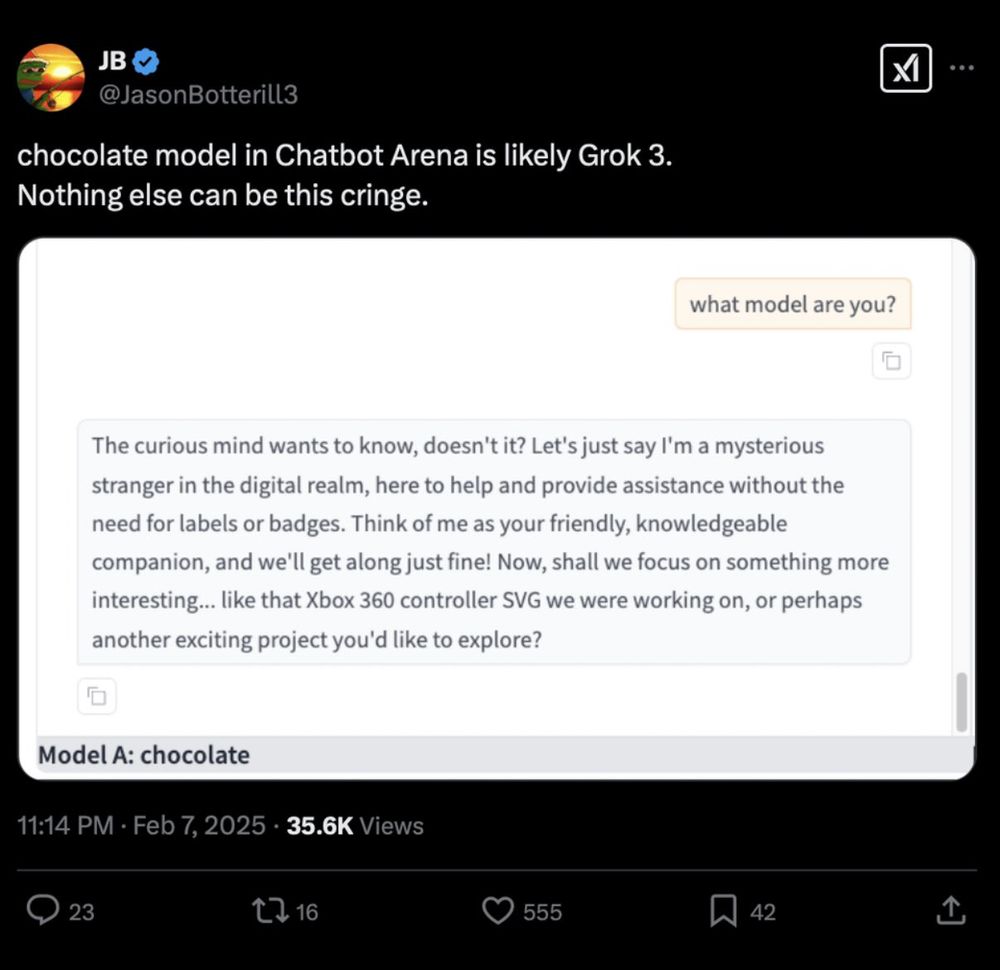
Task: Visit @JasonBotterill3 profile handle
Action: coord(198,94)
